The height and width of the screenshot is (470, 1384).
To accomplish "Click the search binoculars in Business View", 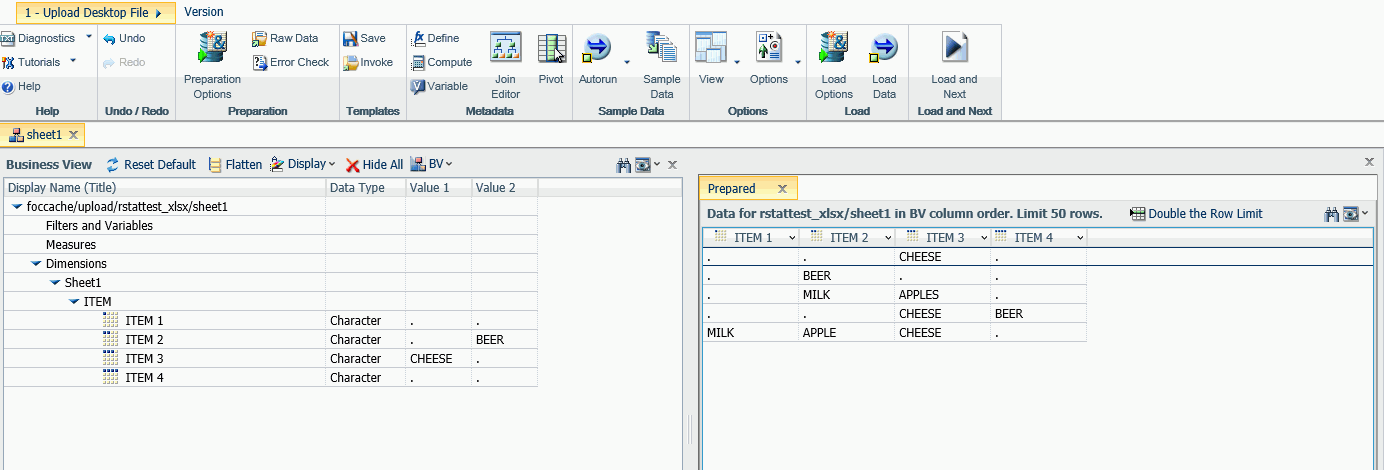I will coord(624,165).
